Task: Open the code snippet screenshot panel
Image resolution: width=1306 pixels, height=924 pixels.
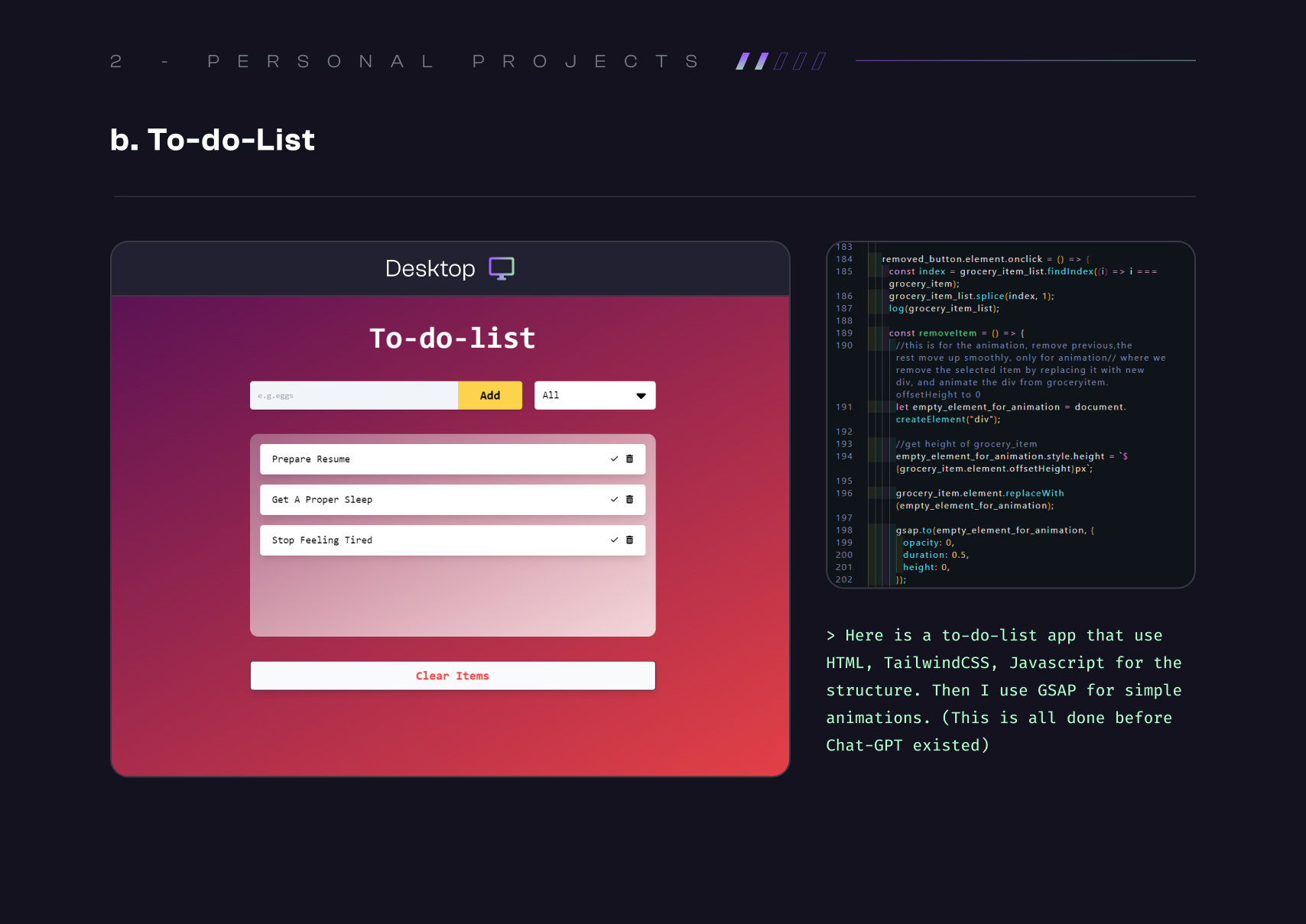Action: pos(1010,415)
